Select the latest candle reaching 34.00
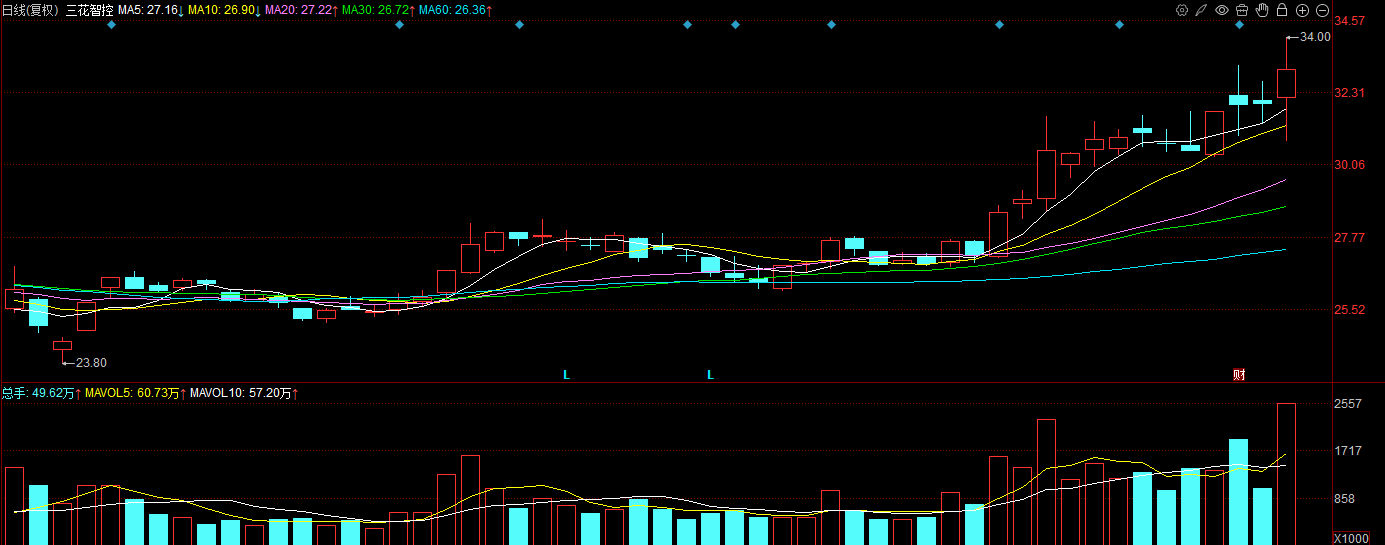Image resolution: width=1385 pixels, height=545 pixels. (x=1287, y=84)
